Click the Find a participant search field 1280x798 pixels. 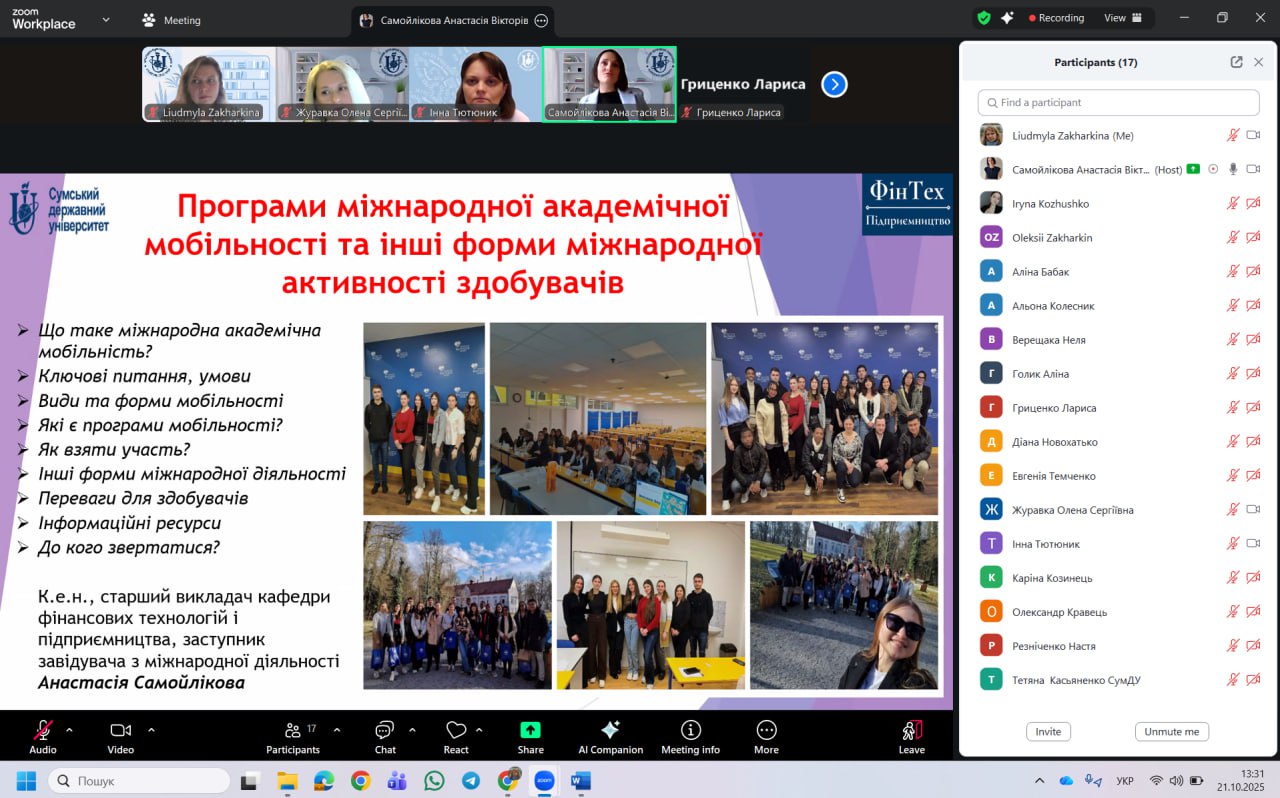click(x=1118, y=102)
